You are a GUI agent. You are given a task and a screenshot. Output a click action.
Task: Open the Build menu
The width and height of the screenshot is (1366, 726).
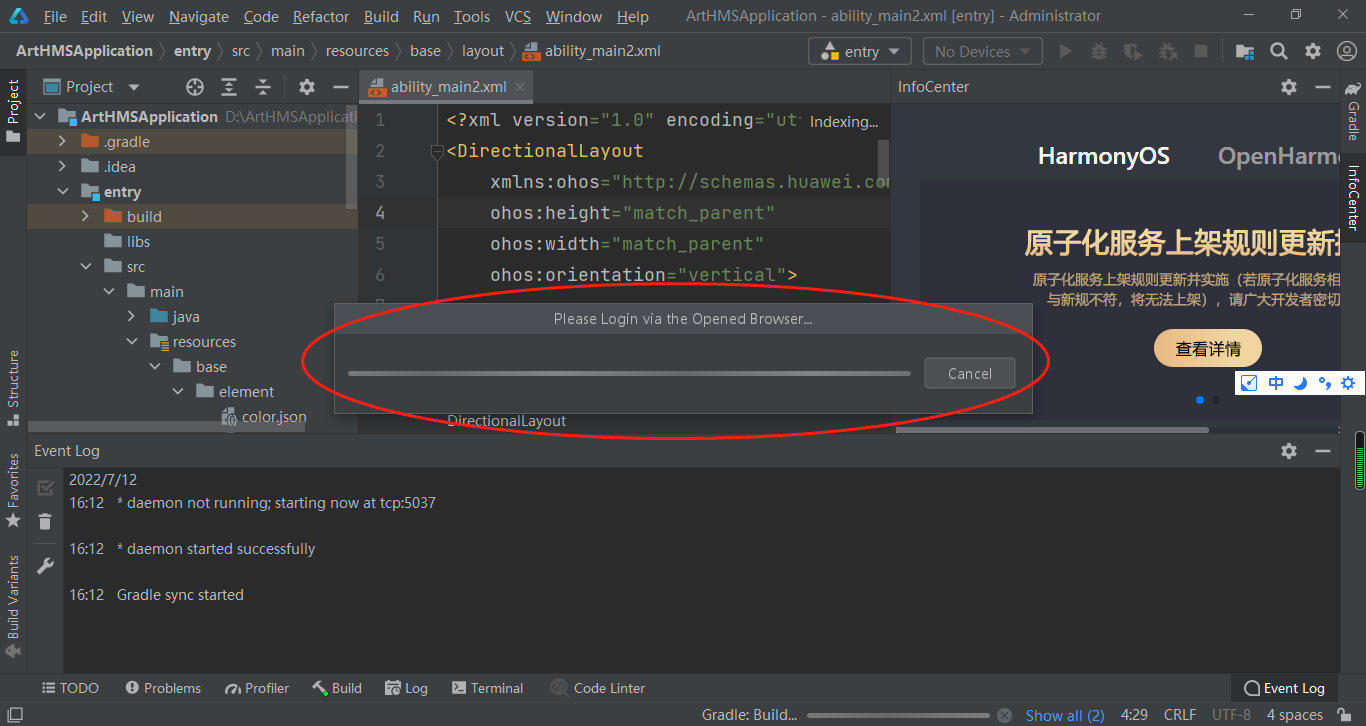click(381, 17)
